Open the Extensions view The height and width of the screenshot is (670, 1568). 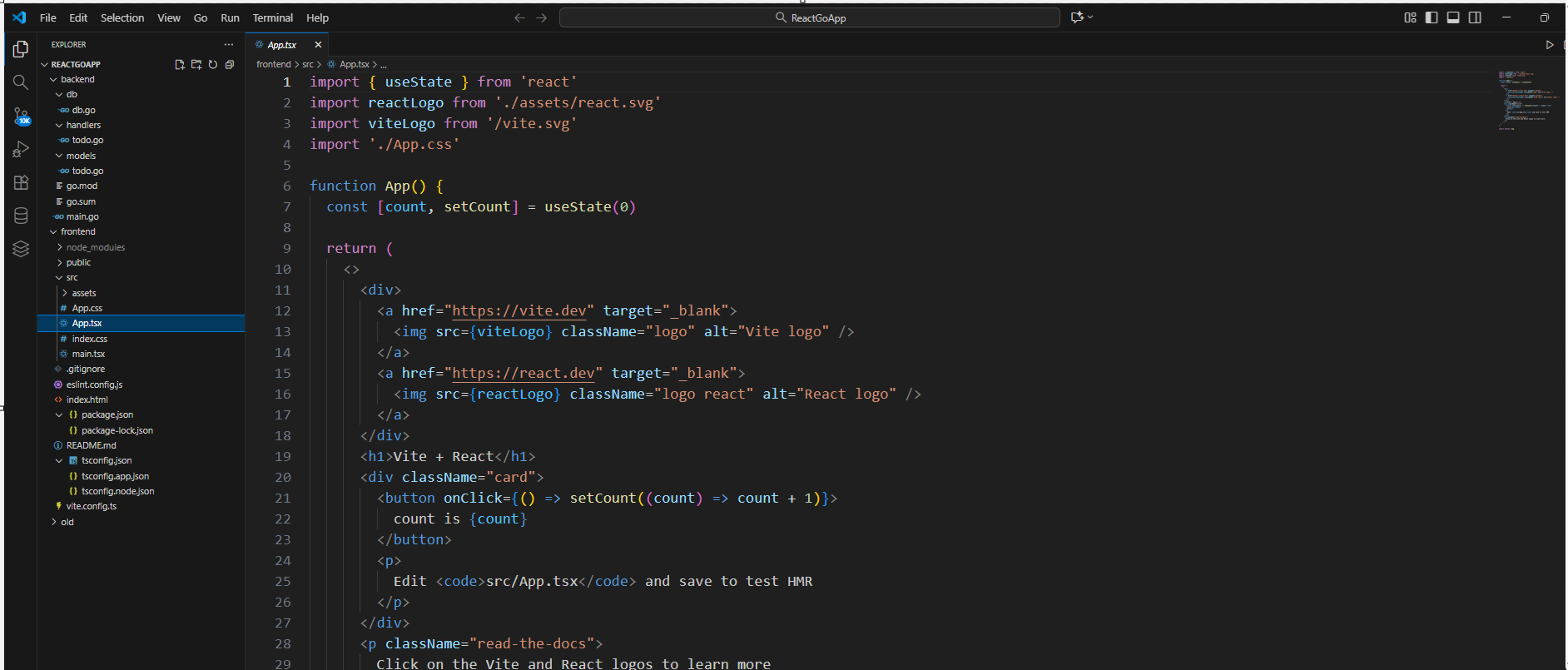(x=21, y=182)
